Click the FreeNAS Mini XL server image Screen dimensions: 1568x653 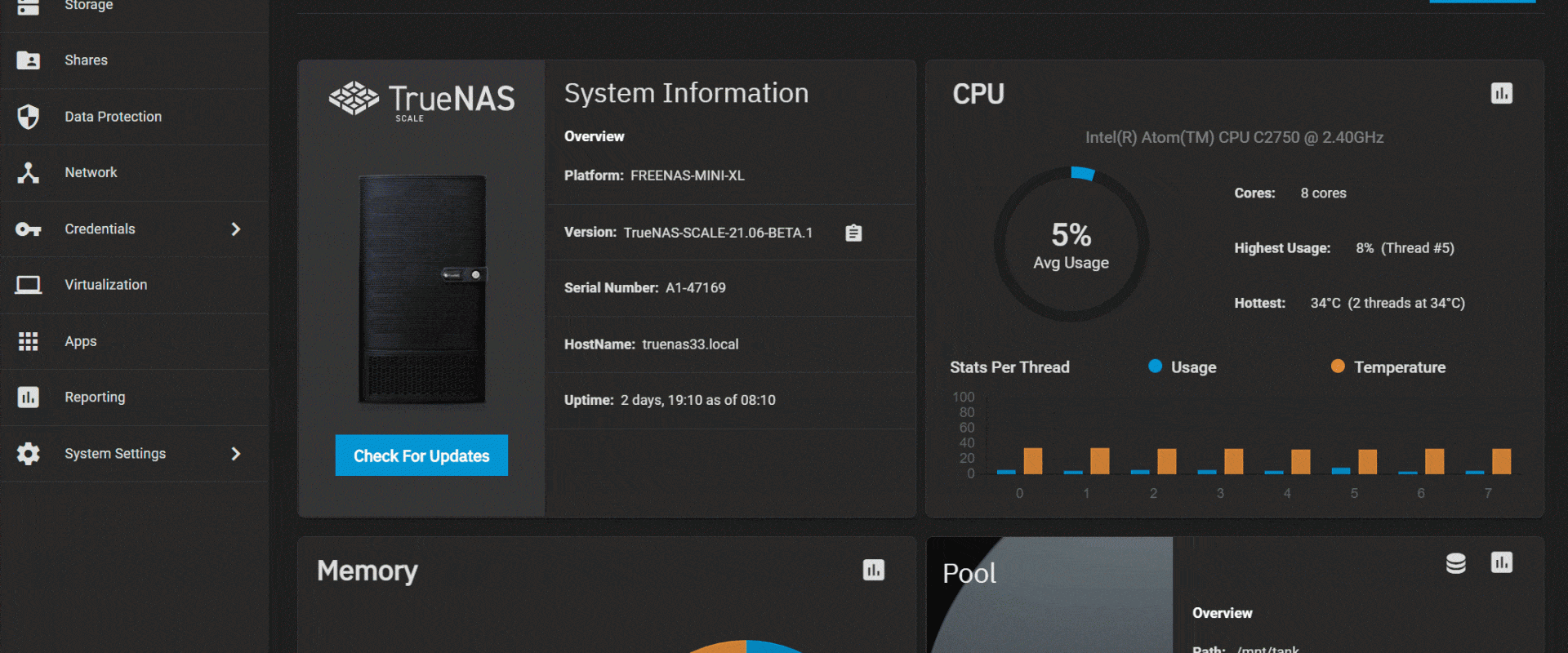(422, 290)
